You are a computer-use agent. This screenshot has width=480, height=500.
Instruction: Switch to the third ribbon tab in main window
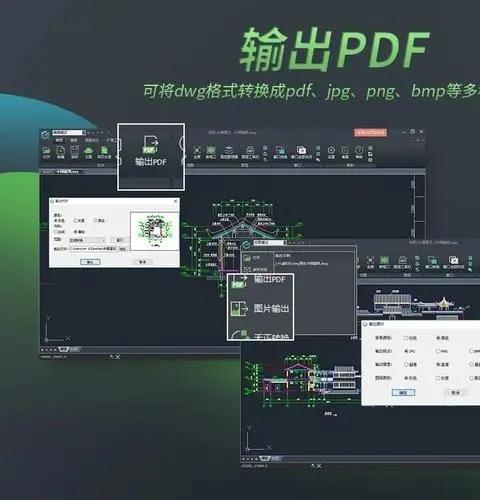(x=91, y=140)
